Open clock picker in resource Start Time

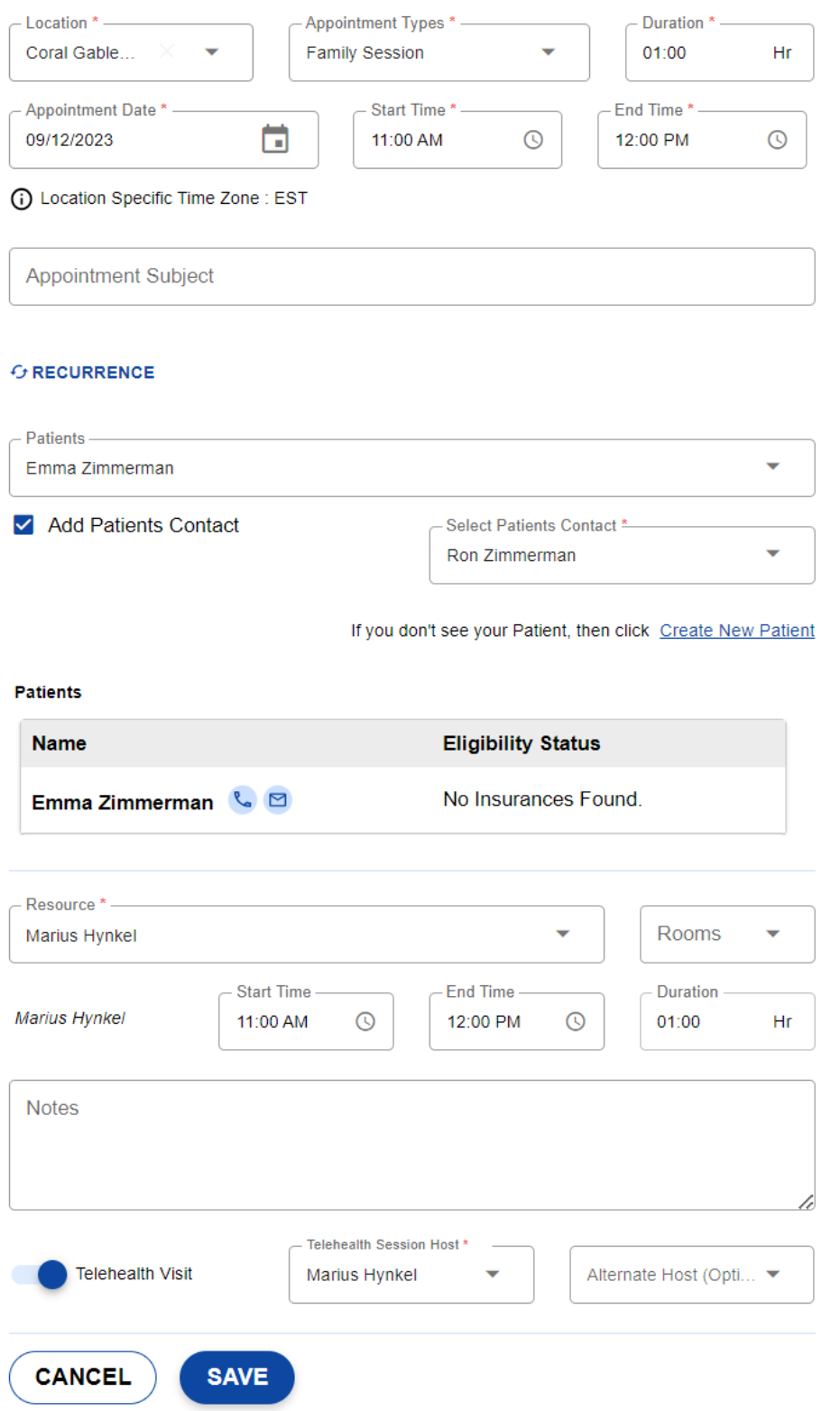365,1021
